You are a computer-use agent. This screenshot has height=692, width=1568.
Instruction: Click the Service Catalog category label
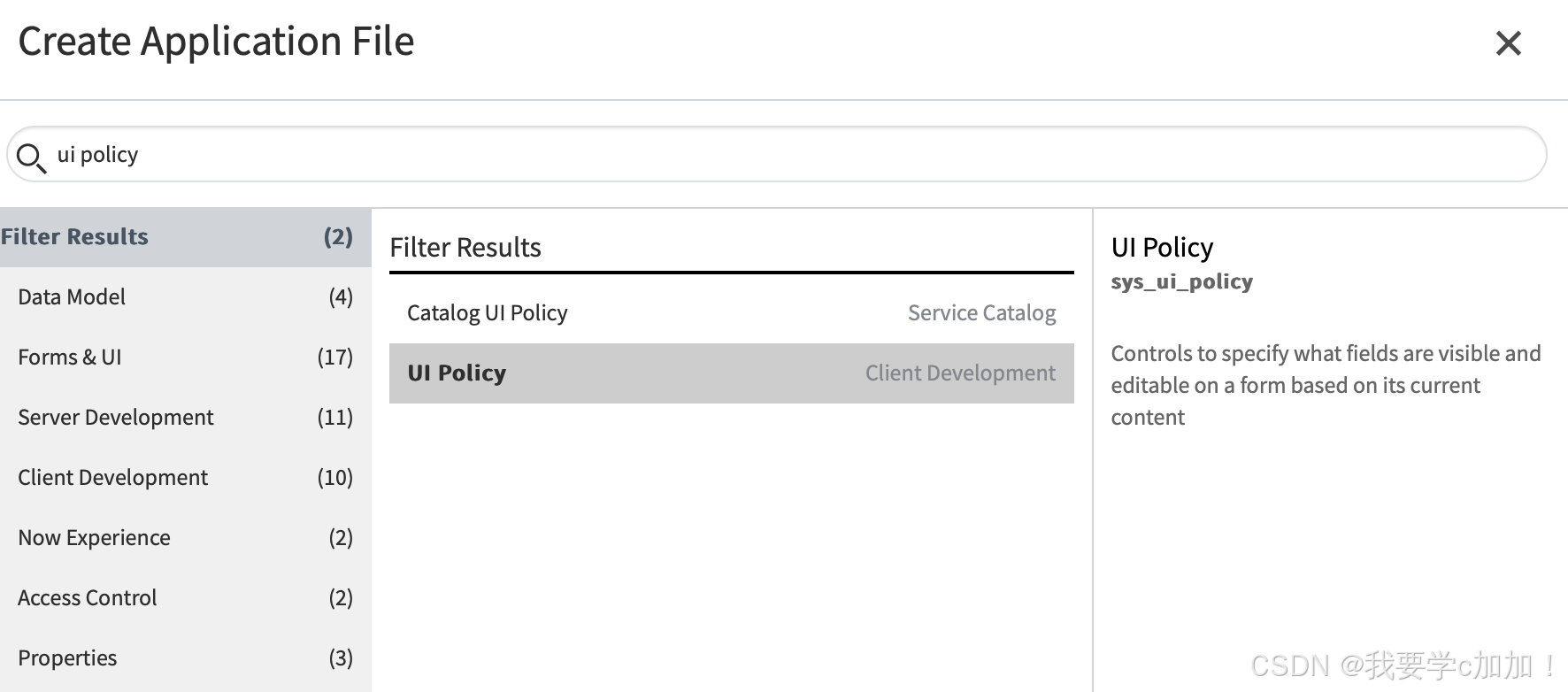coord(981,313)
